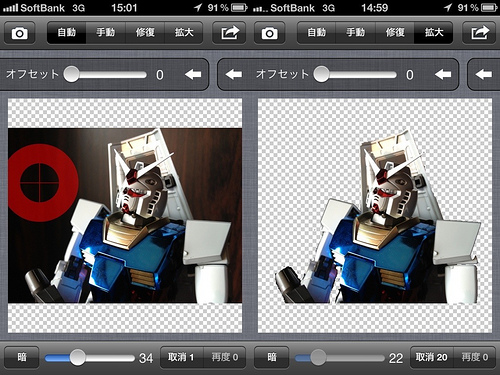The width and height of the screenshot is (500, 375).
Task: Click arrow in the cut-off panel at far right
Action: (x=484, y=74)
